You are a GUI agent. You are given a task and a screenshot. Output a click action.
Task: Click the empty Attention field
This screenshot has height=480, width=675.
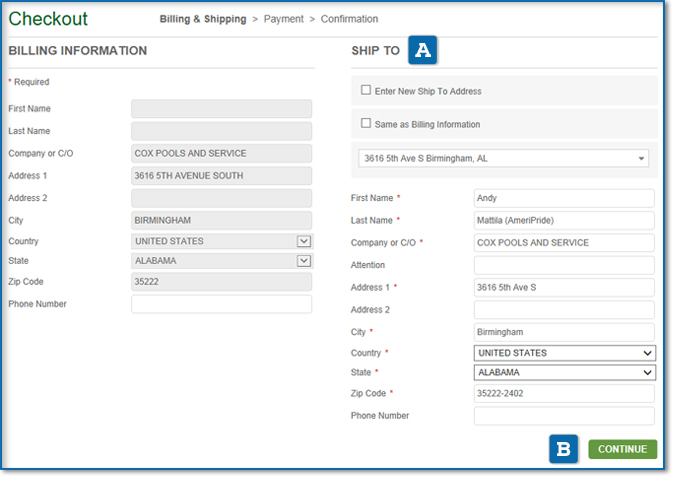(564, 265)
